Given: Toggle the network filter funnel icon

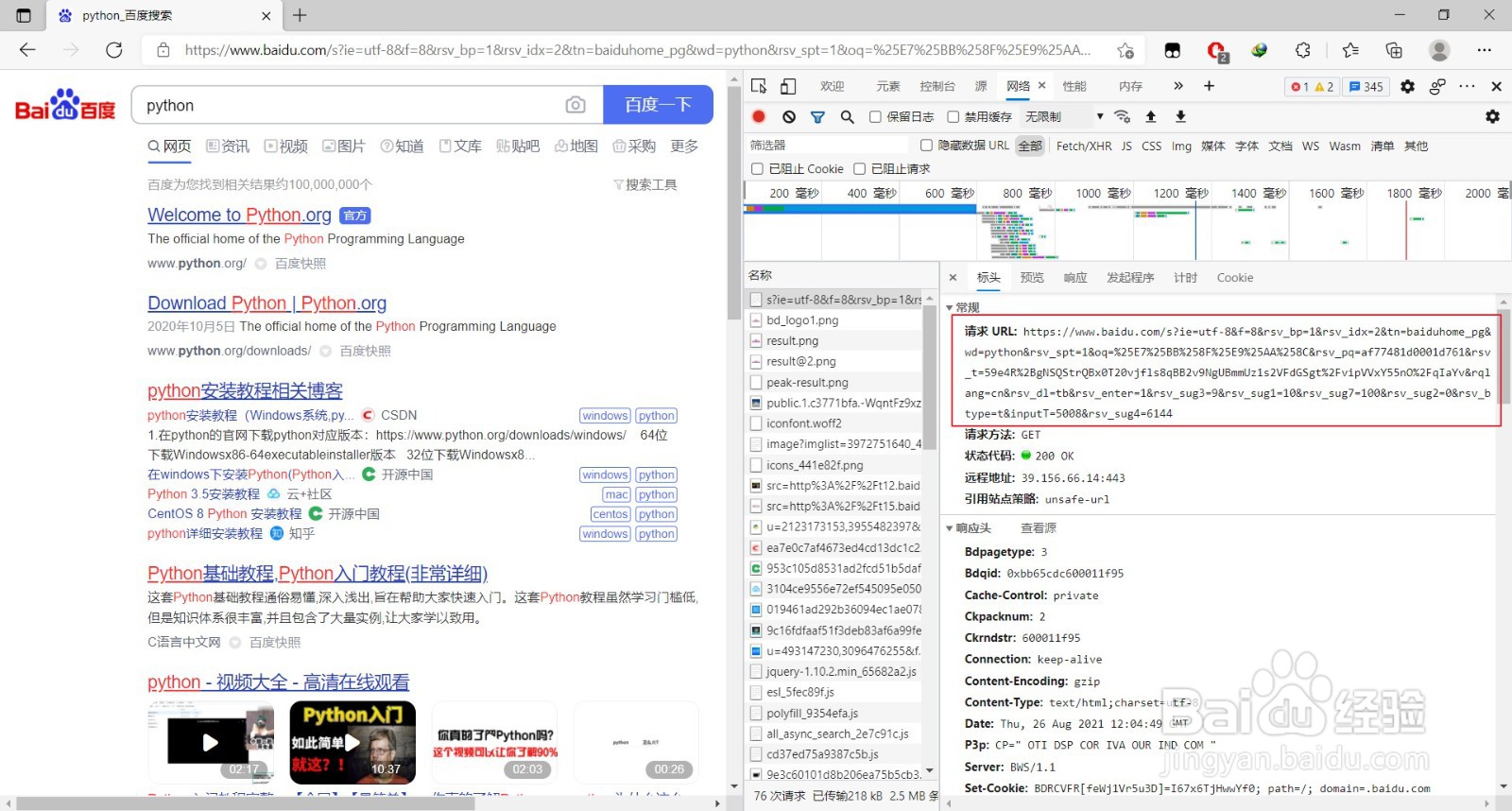Looking at the screenshot, I should [817, 116].
